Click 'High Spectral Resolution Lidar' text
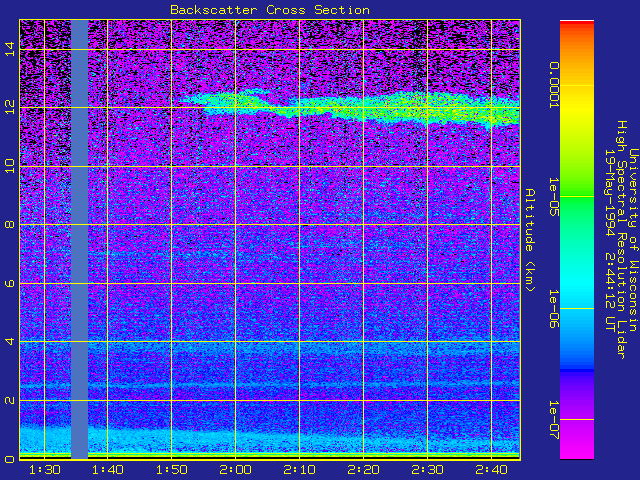Image resolution: width=640 pixels, height=480 pixels. [621, 240]
